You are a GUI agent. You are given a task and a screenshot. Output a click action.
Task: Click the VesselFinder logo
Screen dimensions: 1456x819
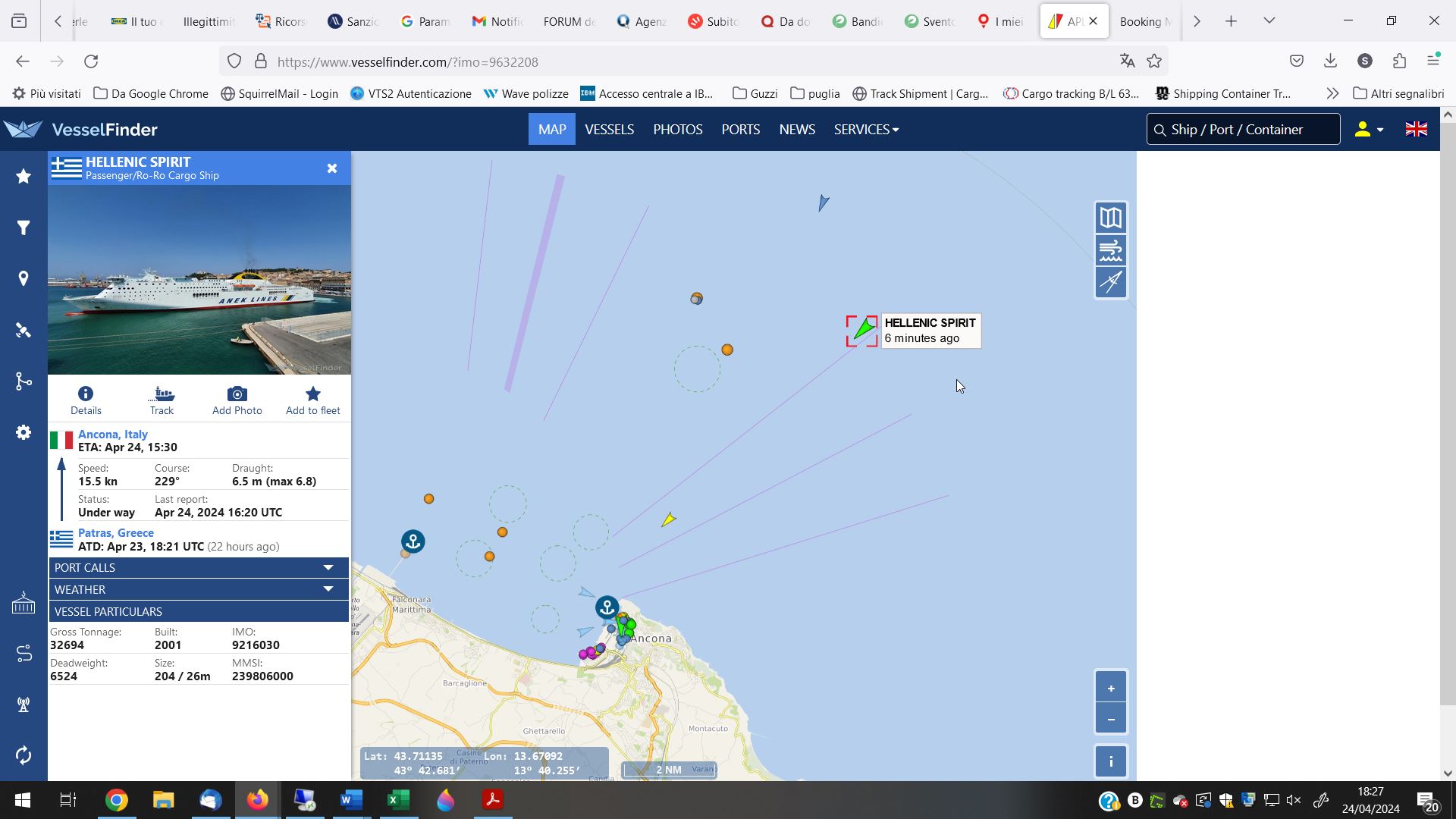(81, 130)
